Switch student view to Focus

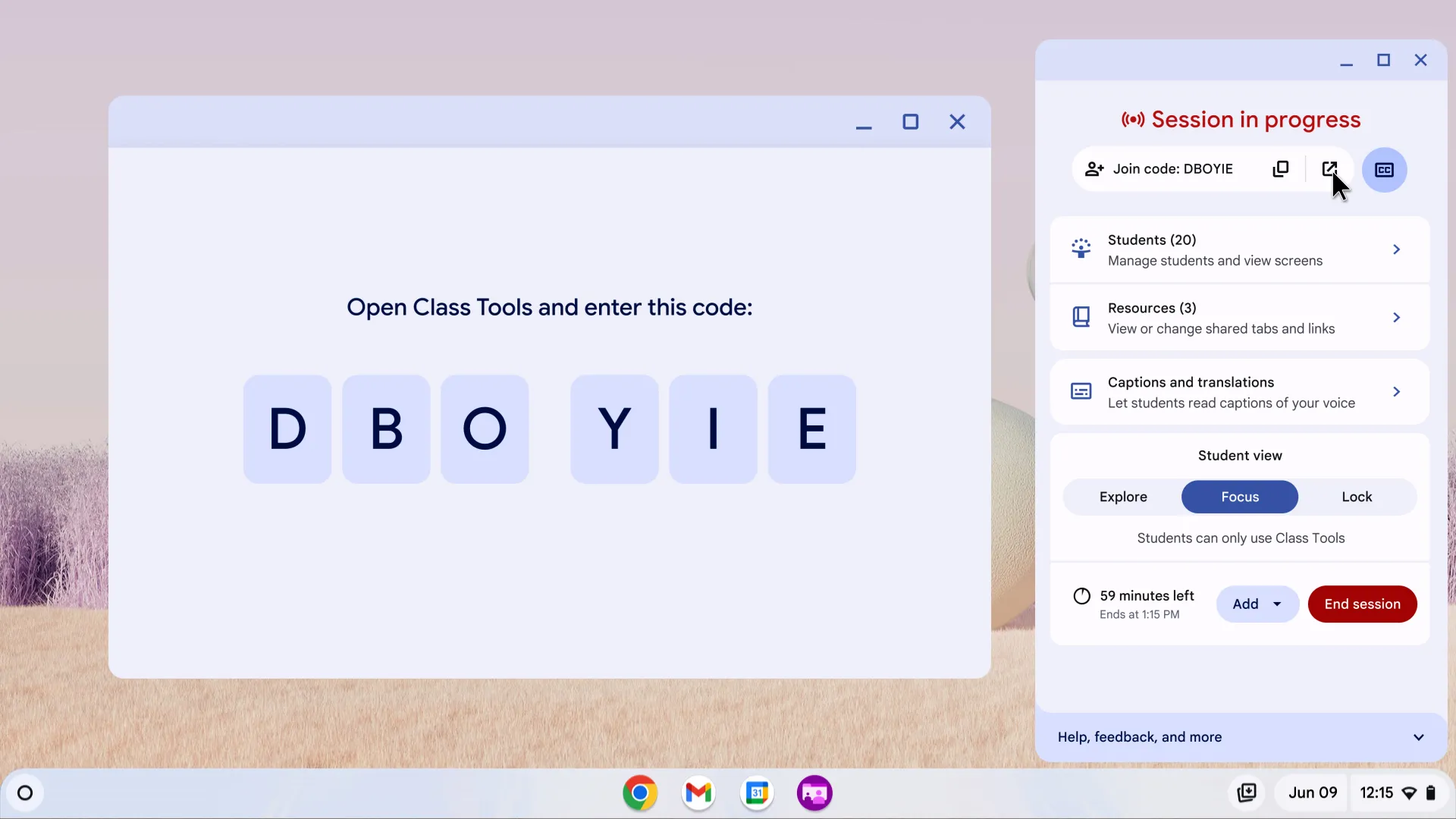(1239, 497)
